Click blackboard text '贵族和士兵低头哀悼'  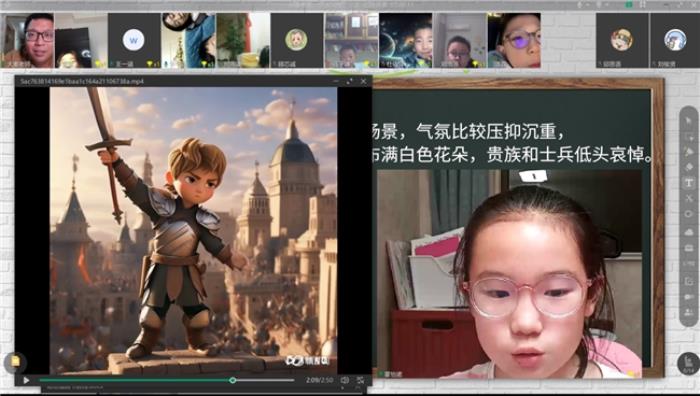pyautogui.click(x=565, y=154)
